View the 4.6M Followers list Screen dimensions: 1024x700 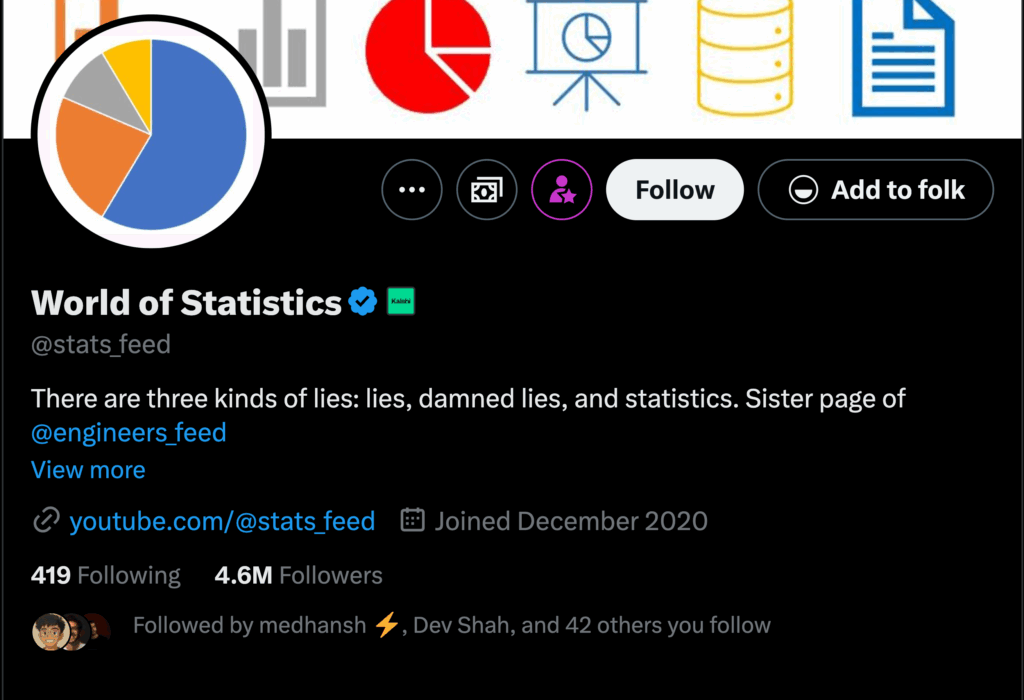click(x=298, y=575)
